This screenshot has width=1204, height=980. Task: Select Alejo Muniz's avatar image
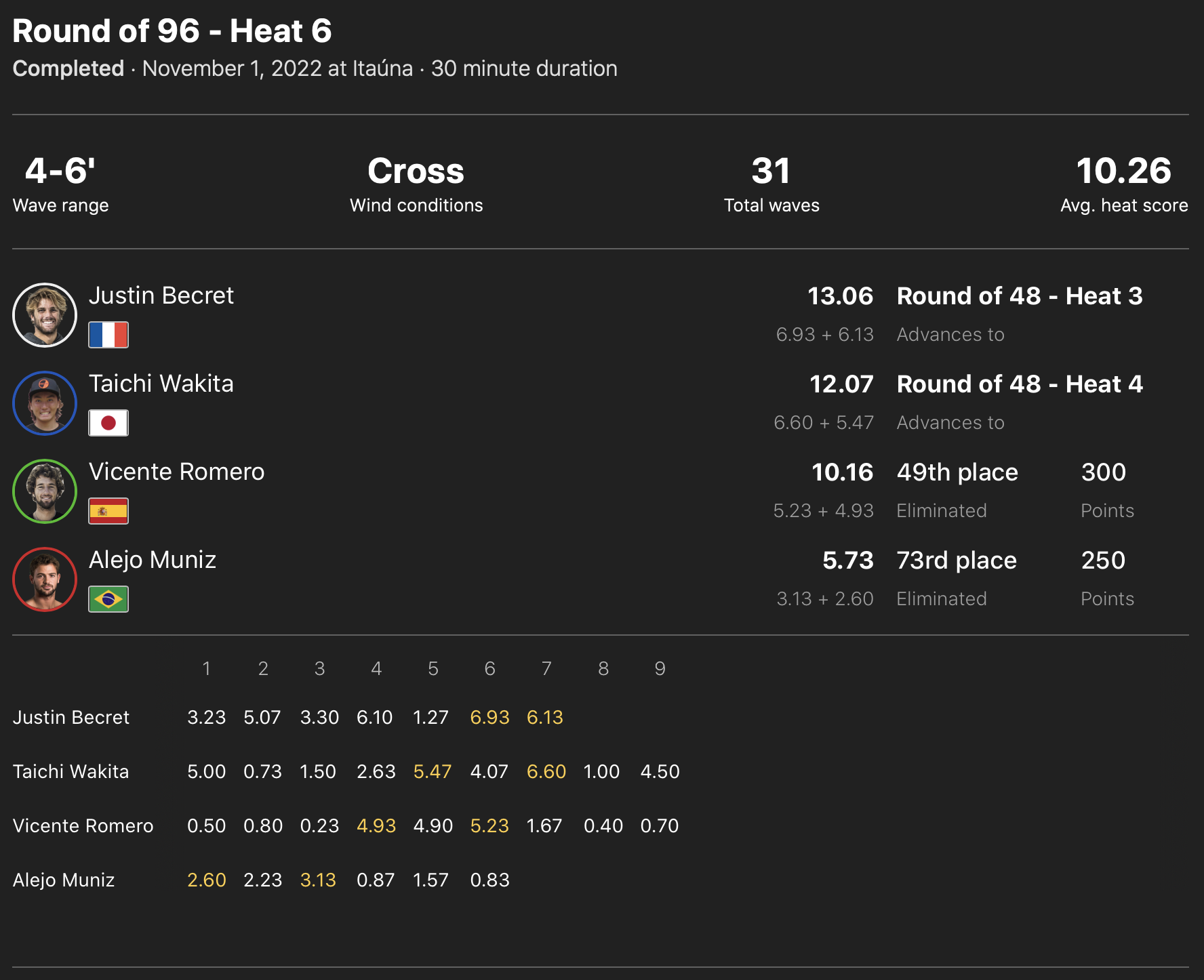click(45, 579)
